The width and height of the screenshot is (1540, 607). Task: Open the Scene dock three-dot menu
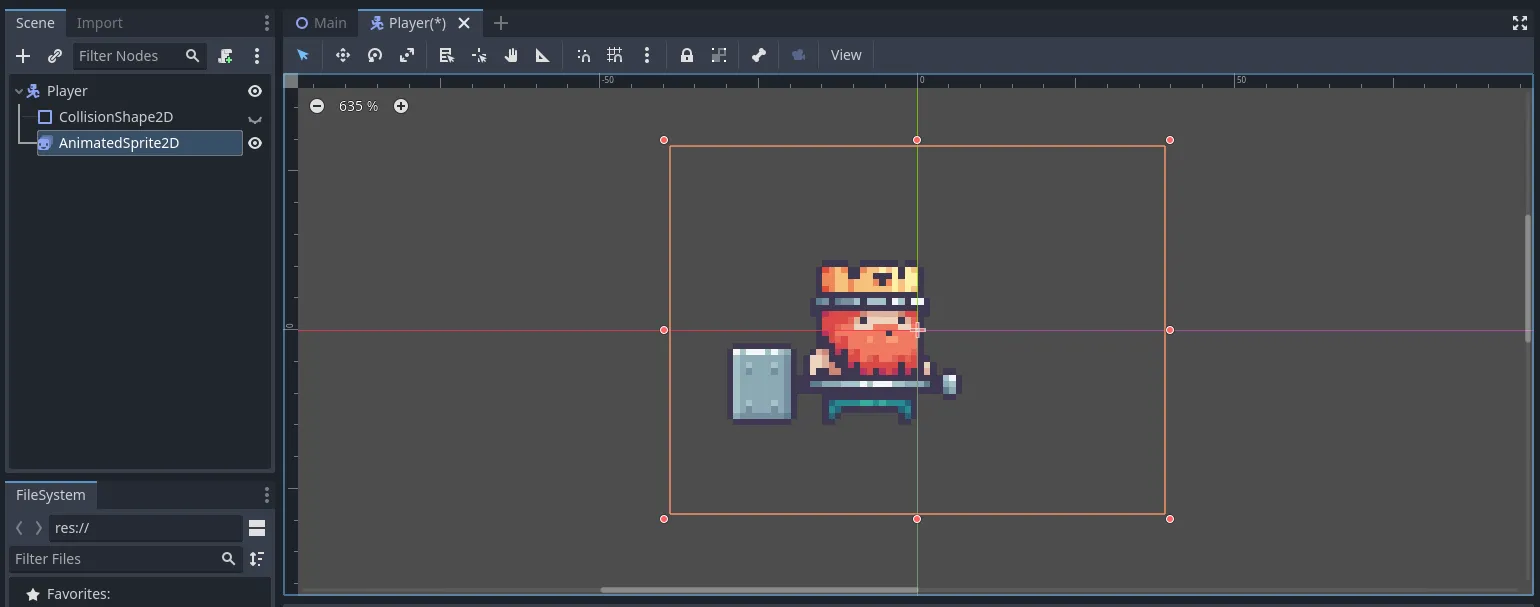[x=266, y=23]
